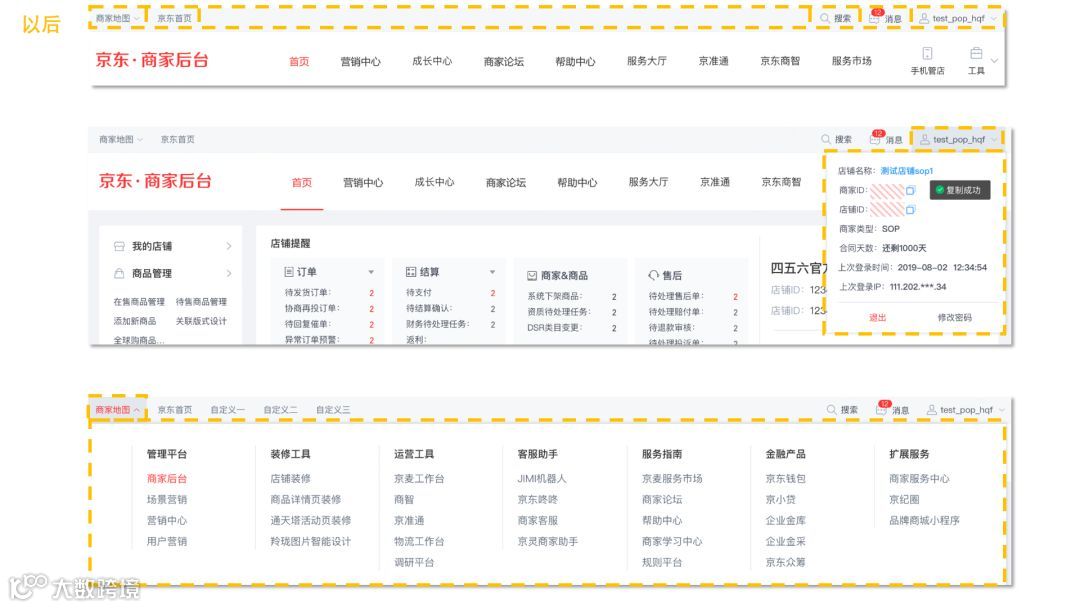1080x608 pixels.
Task: Open 通天塔活动页装修 link
Action: tap(311, 521)
